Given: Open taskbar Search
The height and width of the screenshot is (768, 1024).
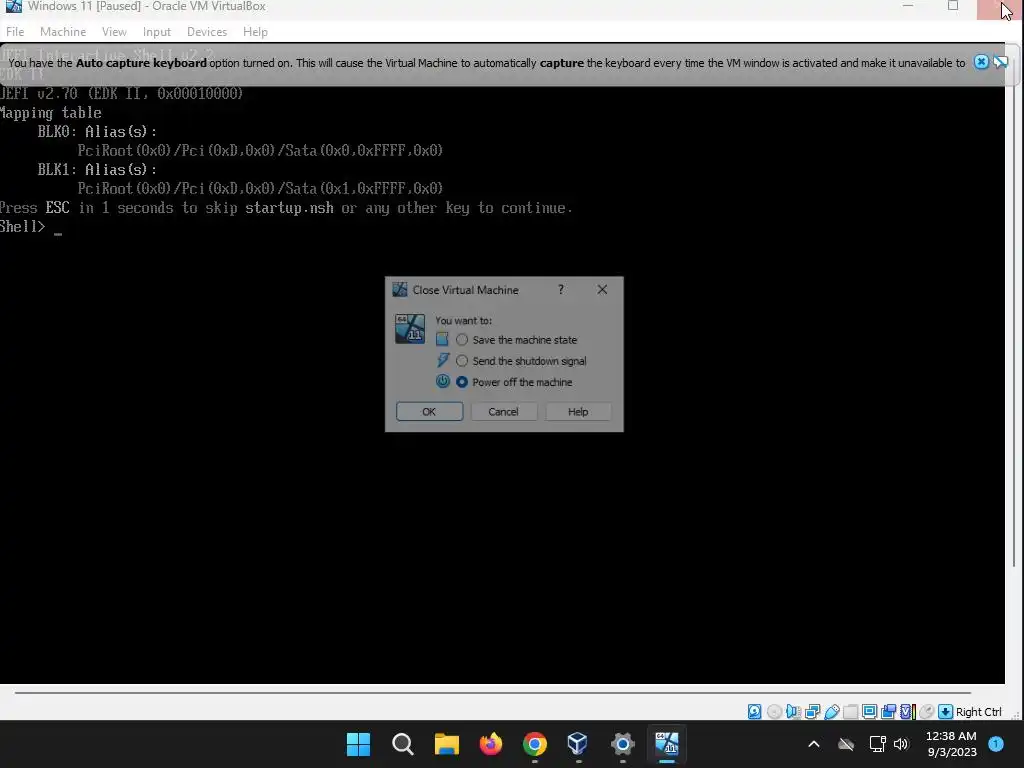Looking at the screenshot, I should (x=402, y=744).
